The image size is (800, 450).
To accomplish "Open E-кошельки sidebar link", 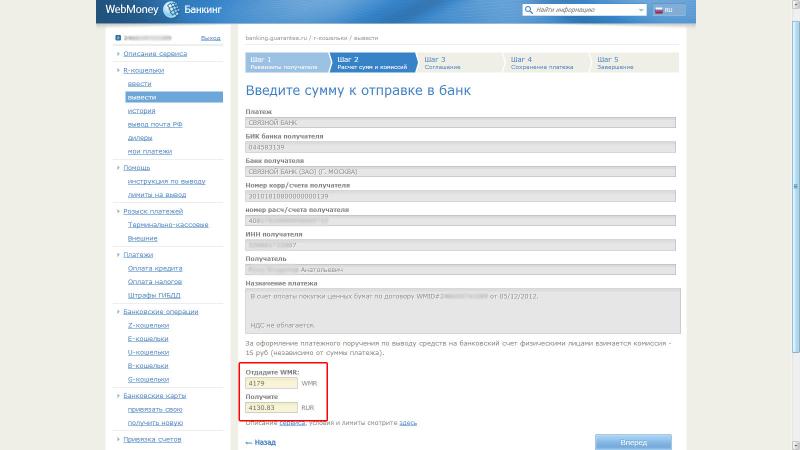I will 148,339.
